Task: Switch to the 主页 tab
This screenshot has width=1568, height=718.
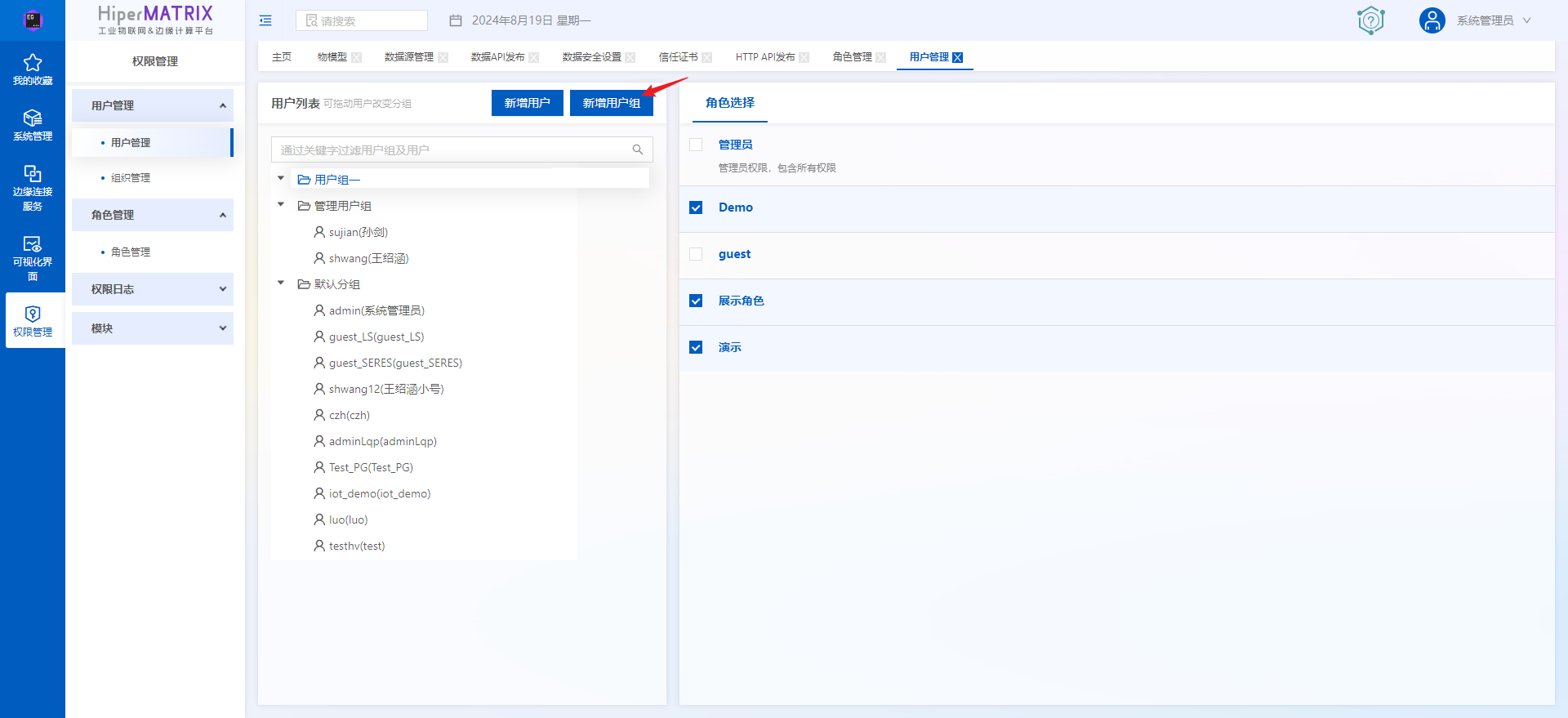Action: point(282,57)
